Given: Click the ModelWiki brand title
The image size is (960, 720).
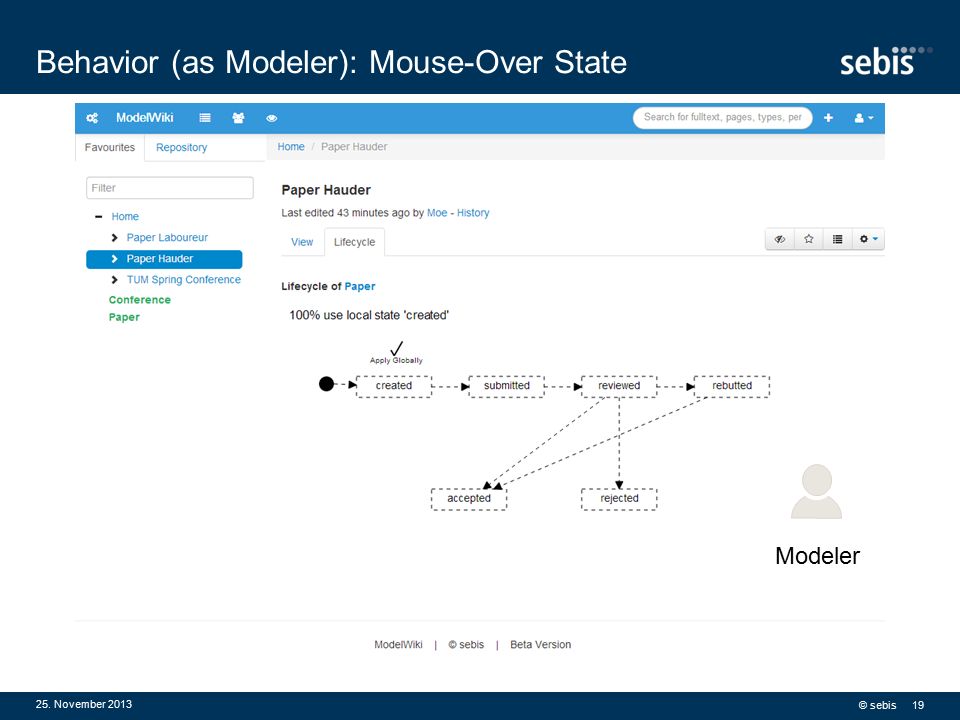Looking at the screenshot, I should point(144,118).
